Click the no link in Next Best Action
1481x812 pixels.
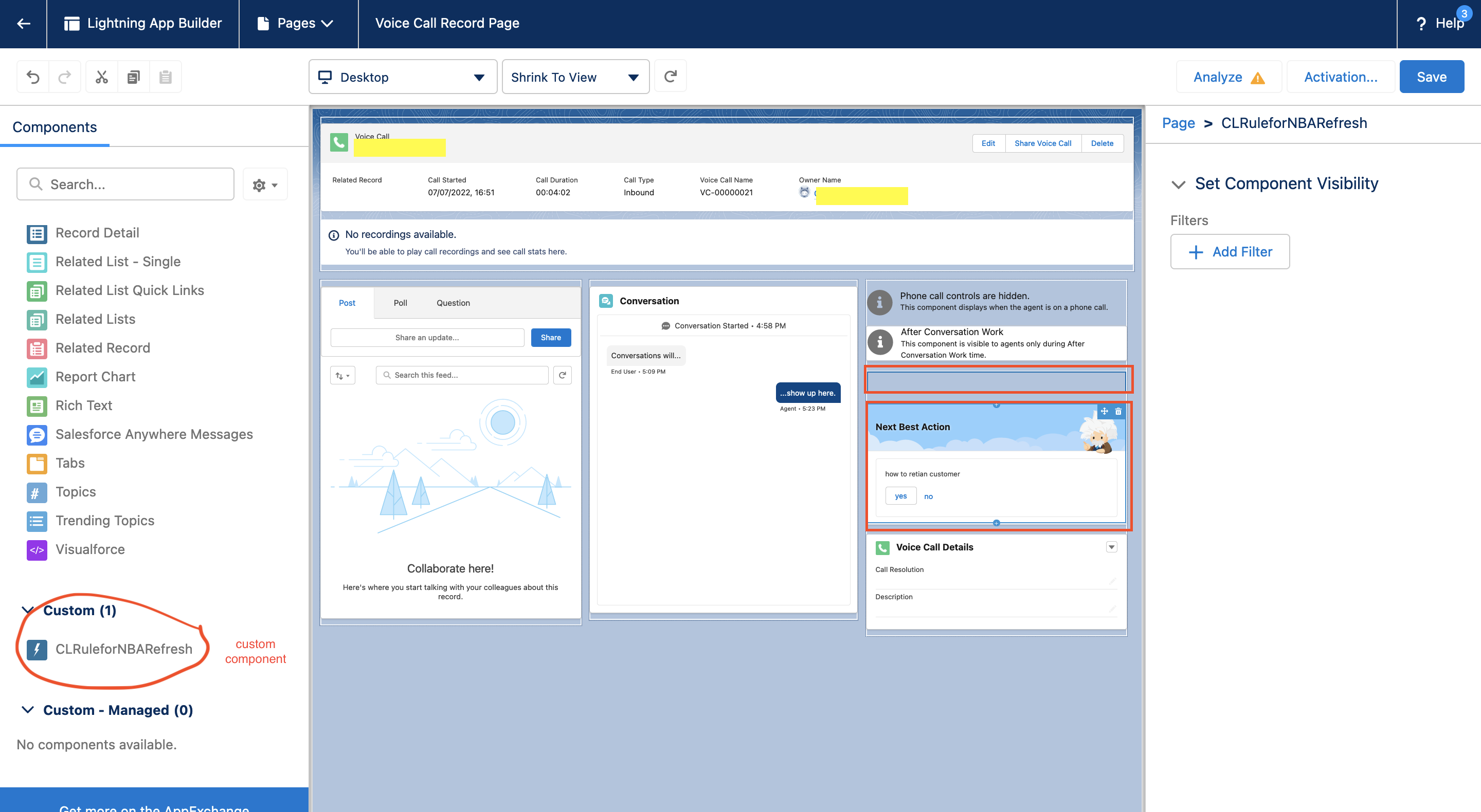(x=928, y=496)
